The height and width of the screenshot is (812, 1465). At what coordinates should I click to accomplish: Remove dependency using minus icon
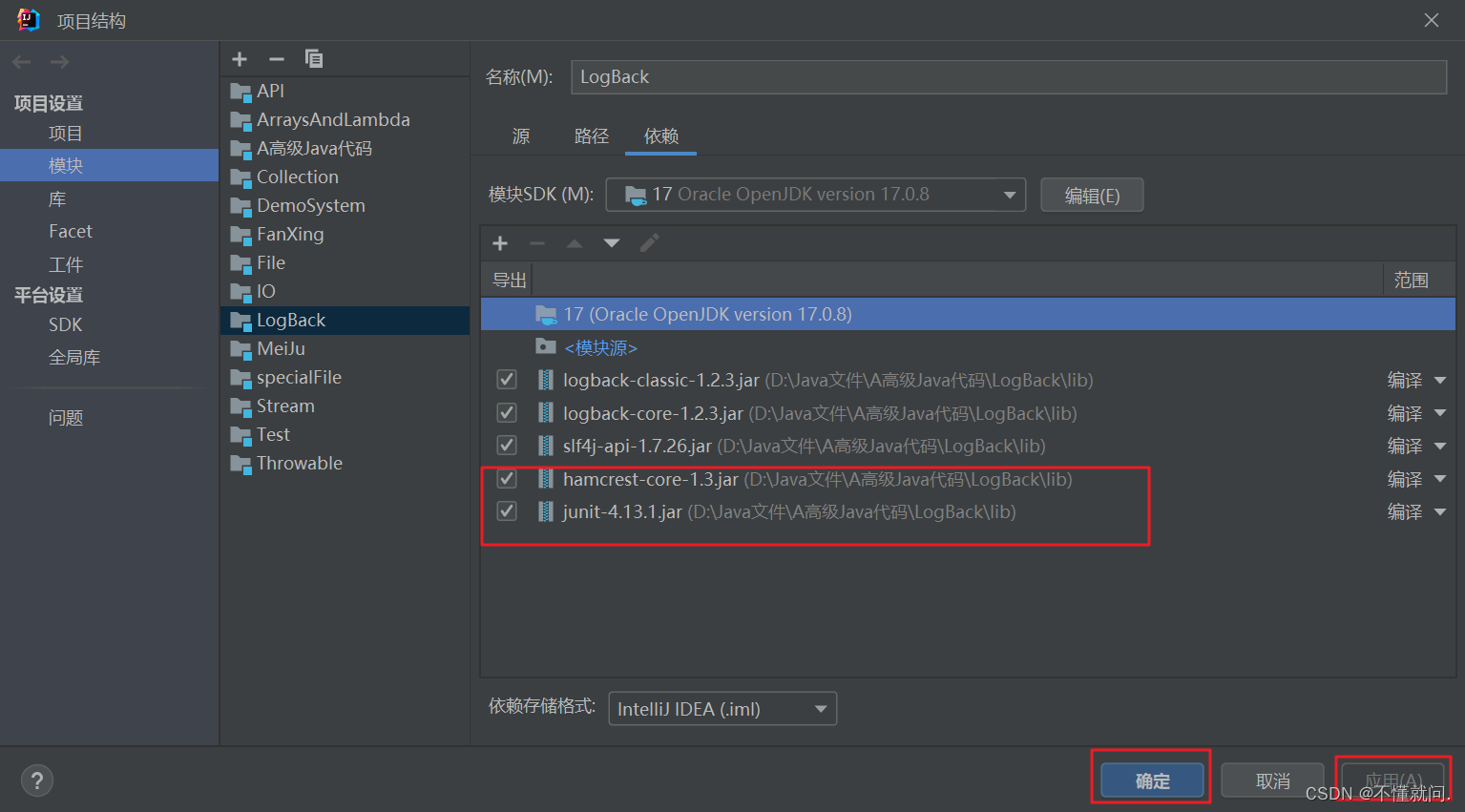pyautogui.click(x=537, y=243)
